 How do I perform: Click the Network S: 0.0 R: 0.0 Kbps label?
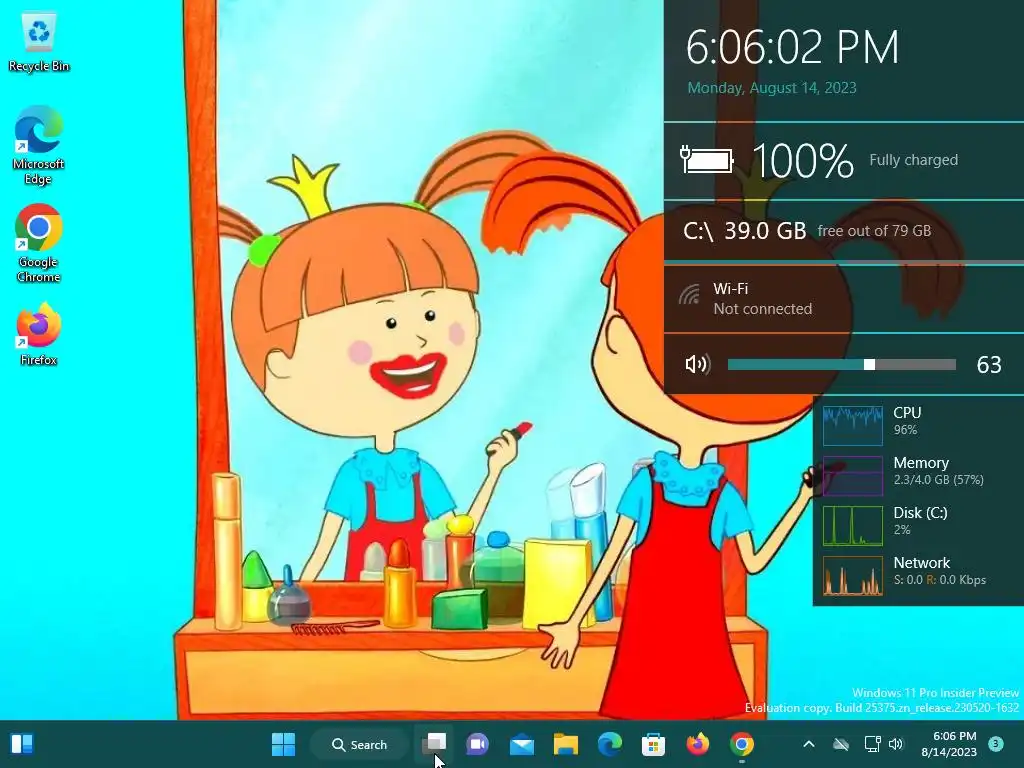tap(940, 571)
